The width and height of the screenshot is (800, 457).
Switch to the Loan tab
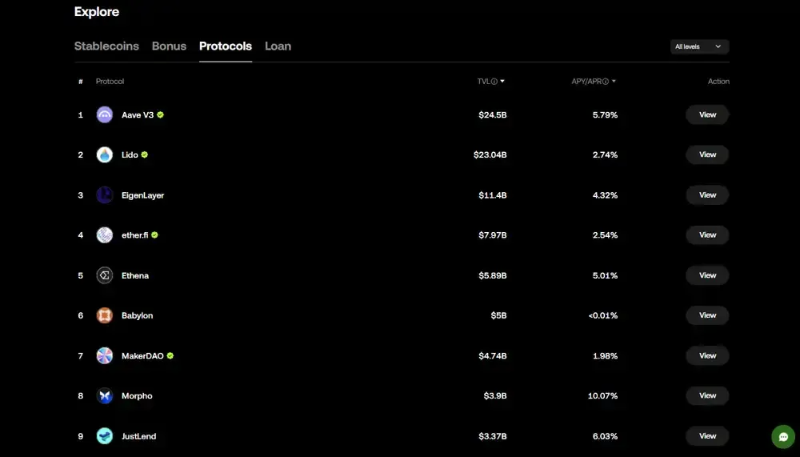278,46
